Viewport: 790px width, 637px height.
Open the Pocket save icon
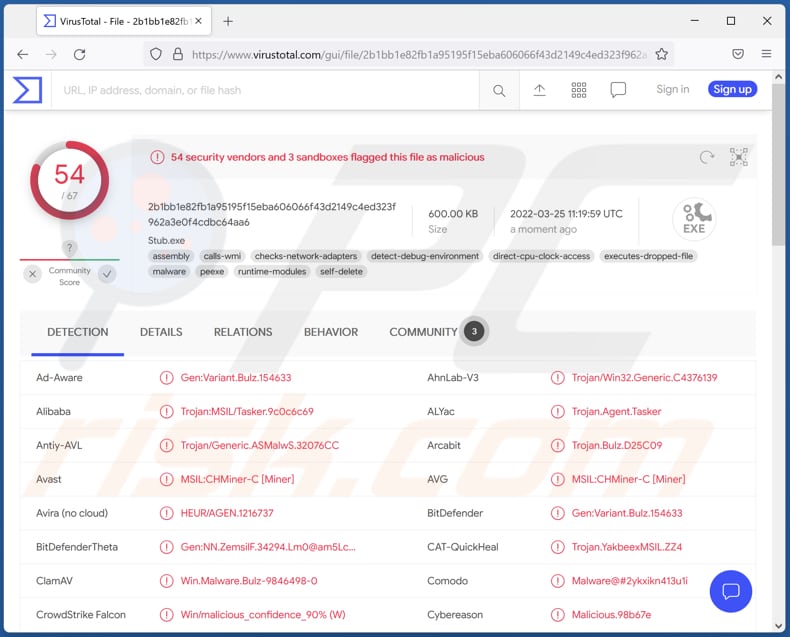(738, 54)
